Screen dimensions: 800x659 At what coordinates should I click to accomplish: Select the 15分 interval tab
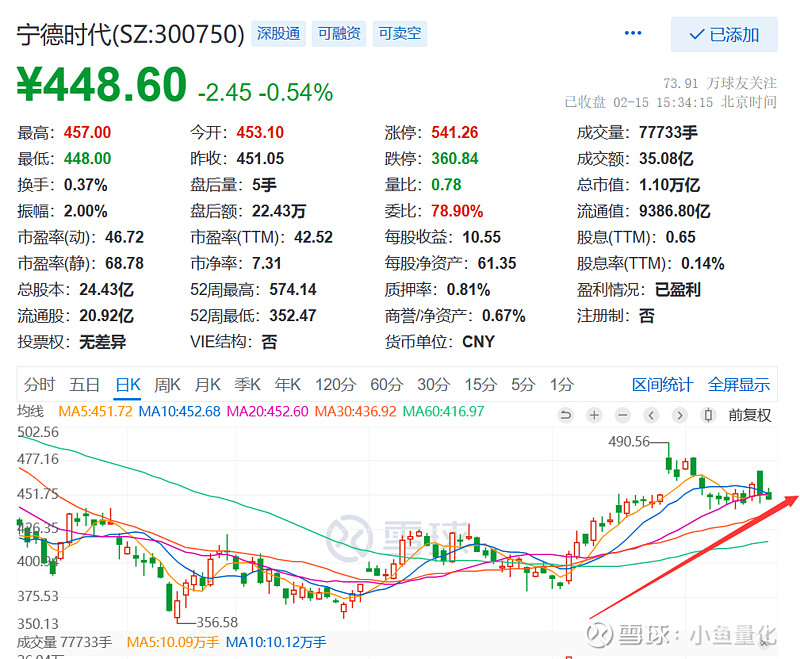tap(481, 385)
